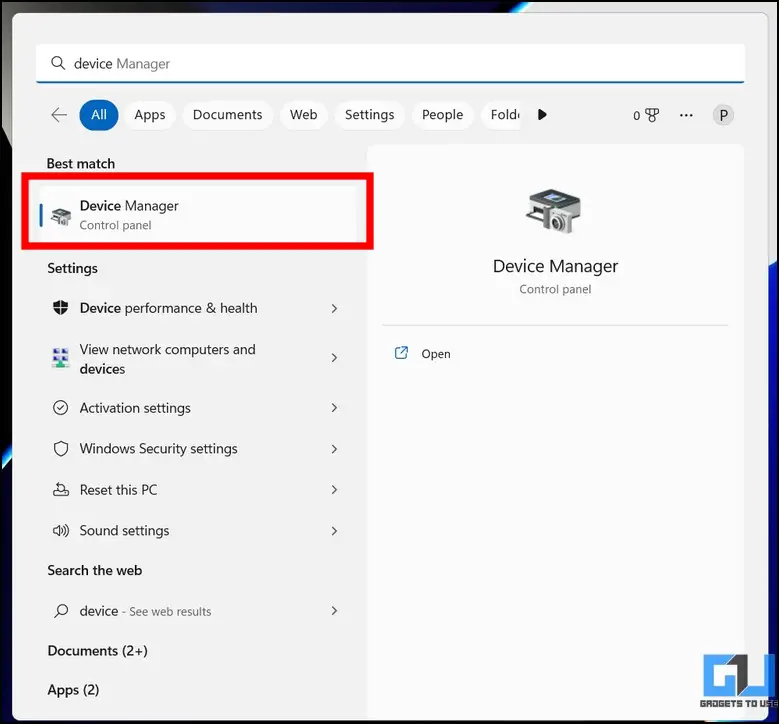Click the search input field with 'device'
This screenshot has width=779, height=724.
click(x=390, y=63)
